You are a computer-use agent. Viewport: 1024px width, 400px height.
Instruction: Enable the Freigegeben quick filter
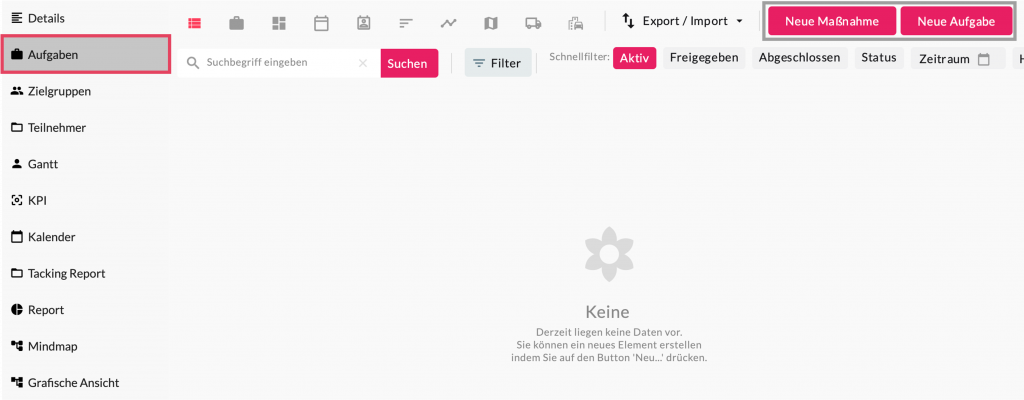[x=704, y=58]
